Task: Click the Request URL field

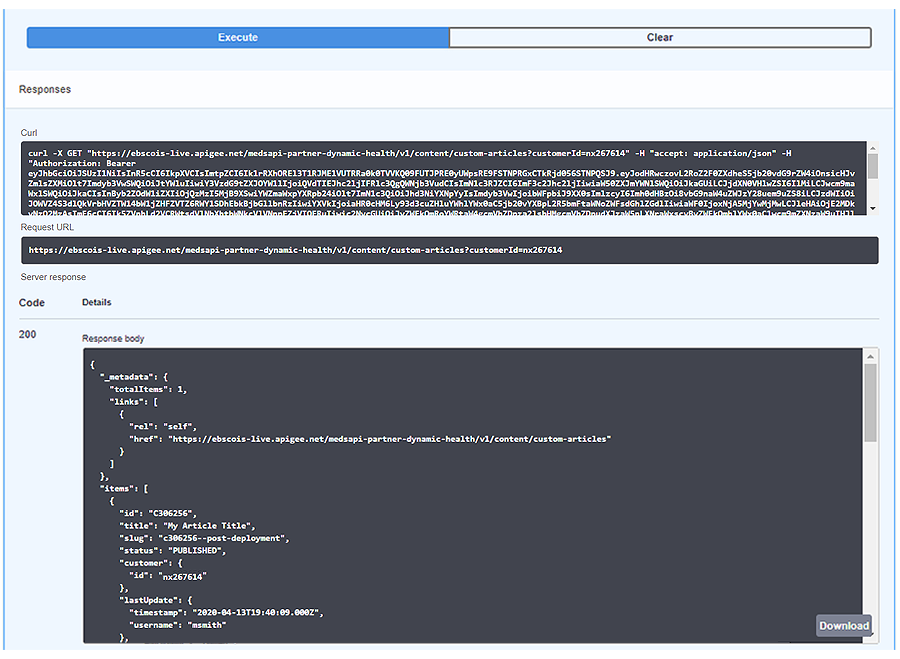Action: coord(449,250)
